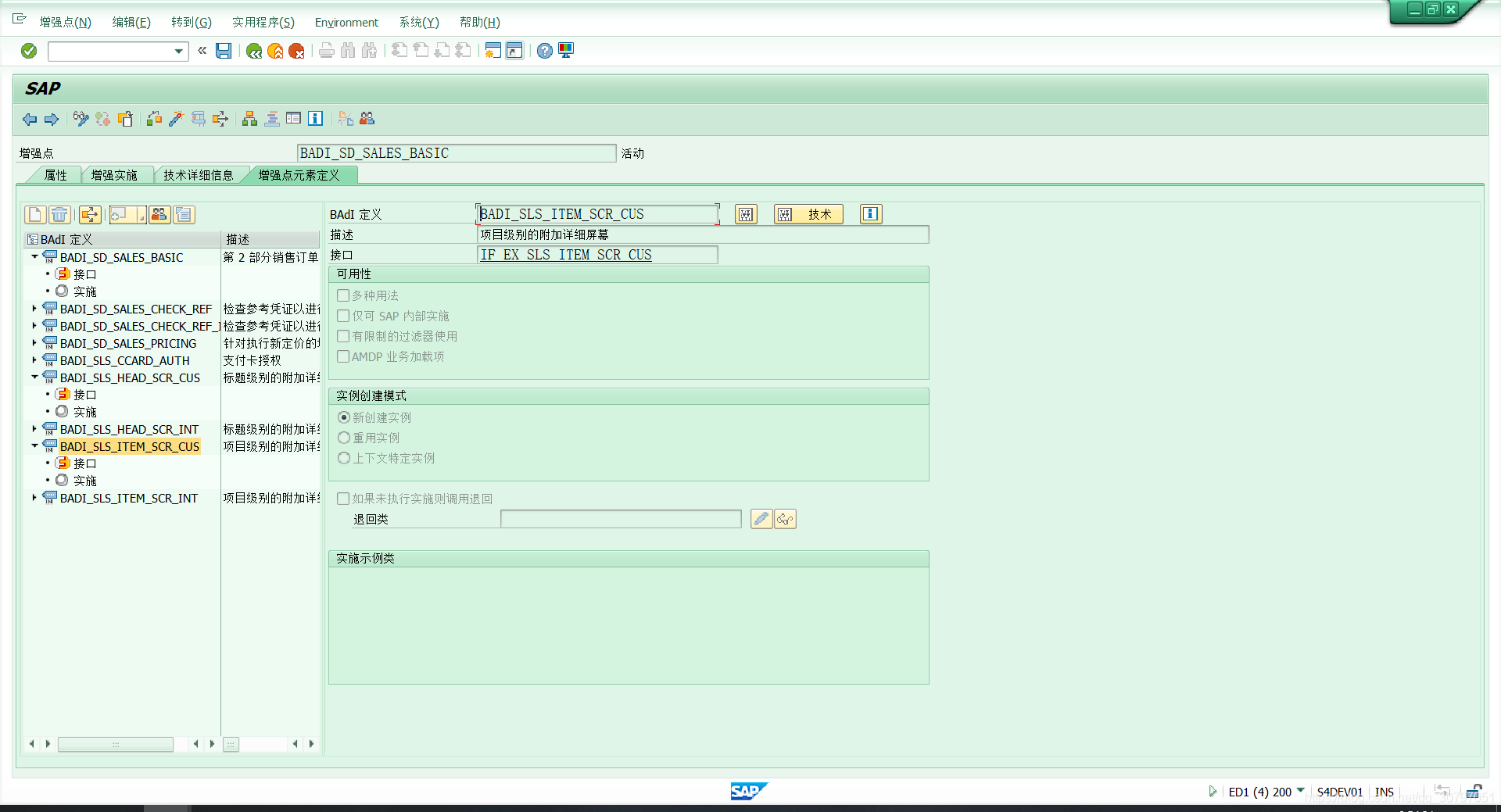Image resolution: width=1501 pixels, height=812 pixels.
Task: Click the list-document icon above BAdI tree
Action: click(184, 214)
